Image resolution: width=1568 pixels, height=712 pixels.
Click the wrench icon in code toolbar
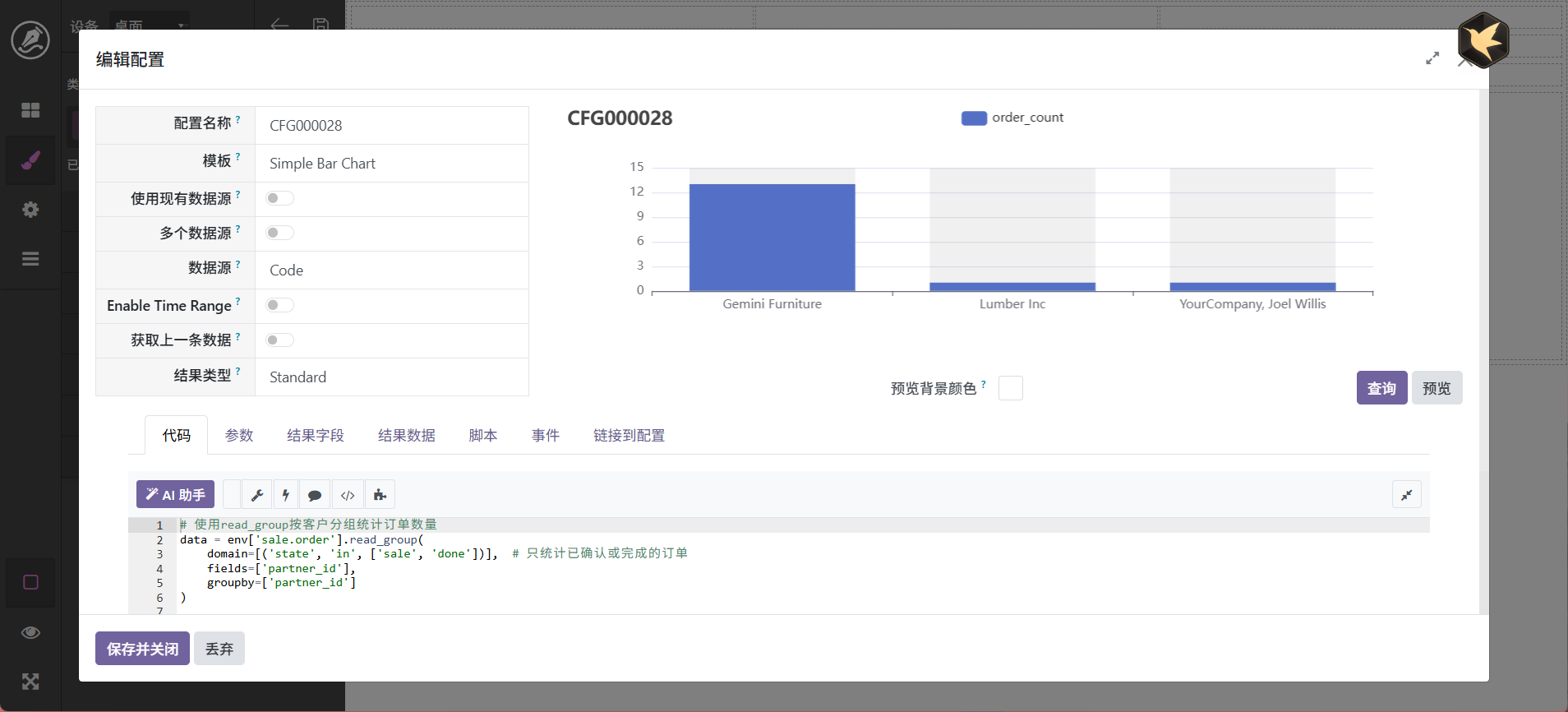(257, 495)
